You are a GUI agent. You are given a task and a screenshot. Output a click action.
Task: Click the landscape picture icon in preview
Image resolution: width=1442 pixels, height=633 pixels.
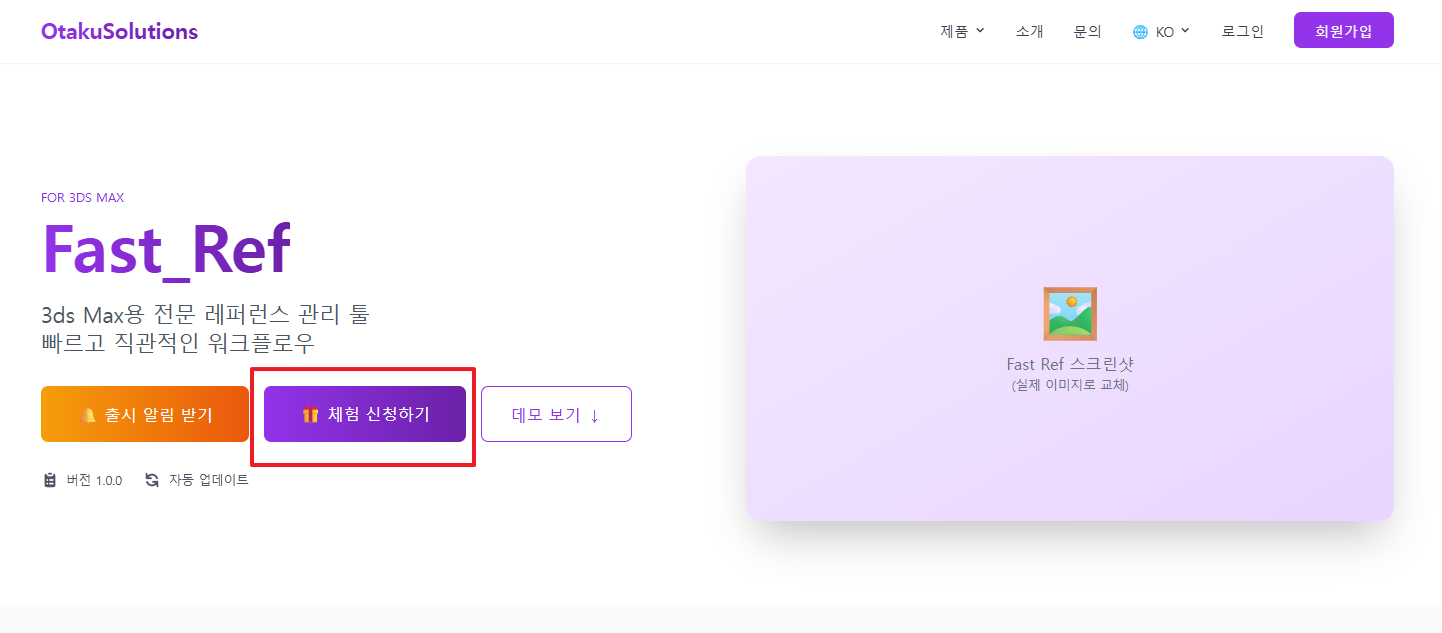point(1070,314)
